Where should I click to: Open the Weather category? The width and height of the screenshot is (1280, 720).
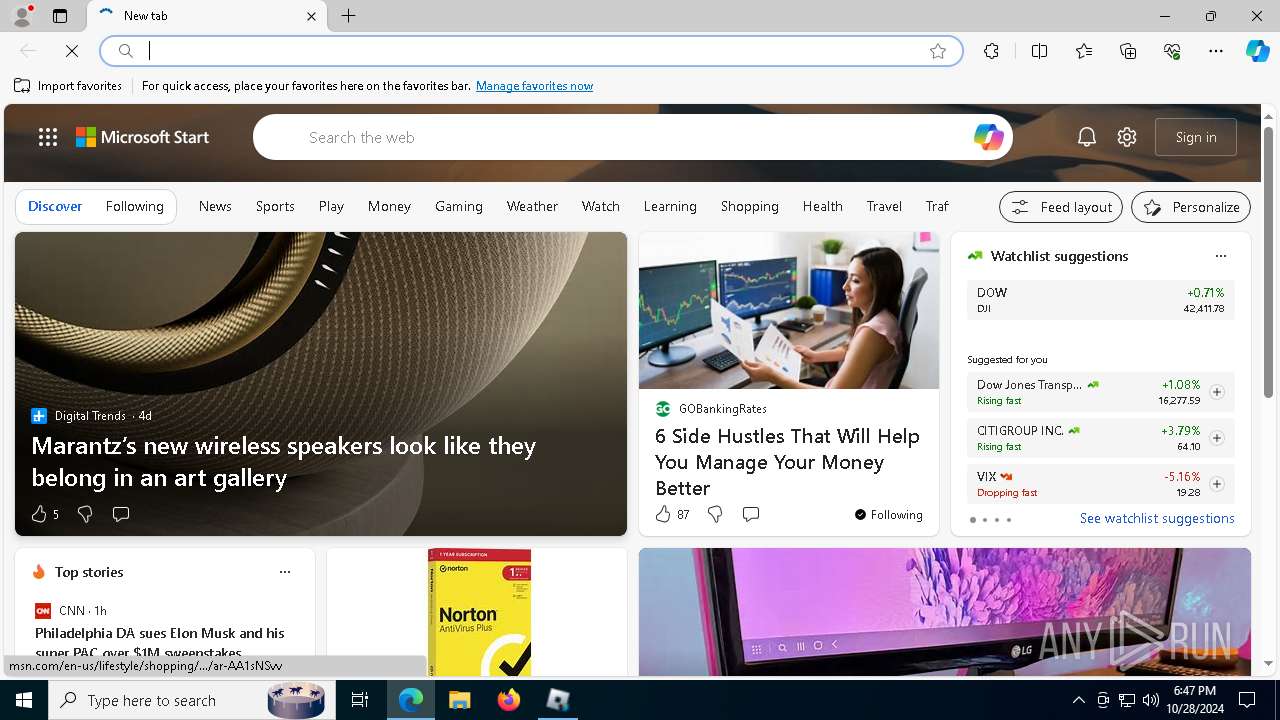pyautogui.click(x=532, y=206)
